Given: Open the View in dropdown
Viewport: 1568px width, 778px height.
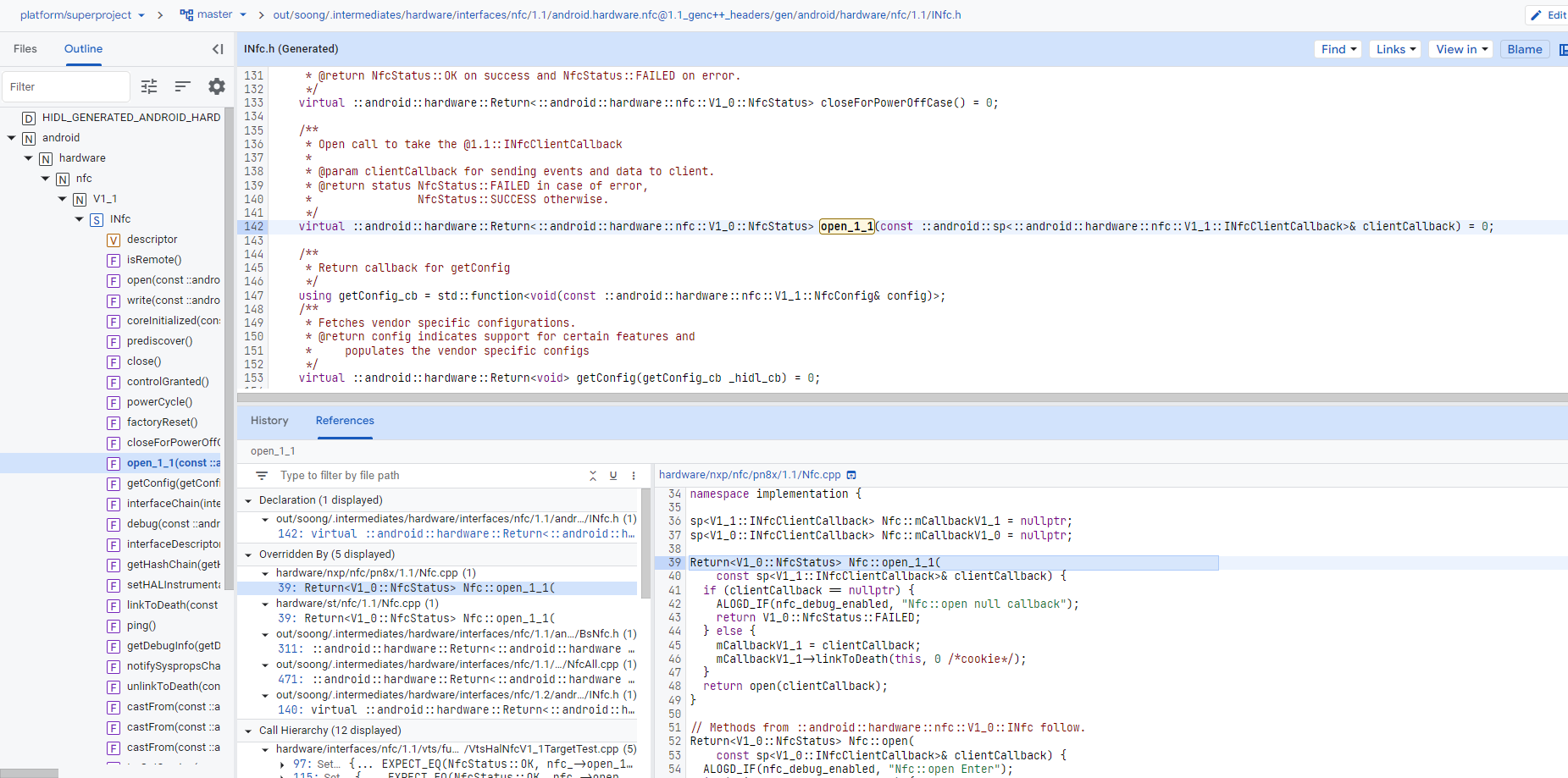Looking at the screenshot, I should (1461, 49).
